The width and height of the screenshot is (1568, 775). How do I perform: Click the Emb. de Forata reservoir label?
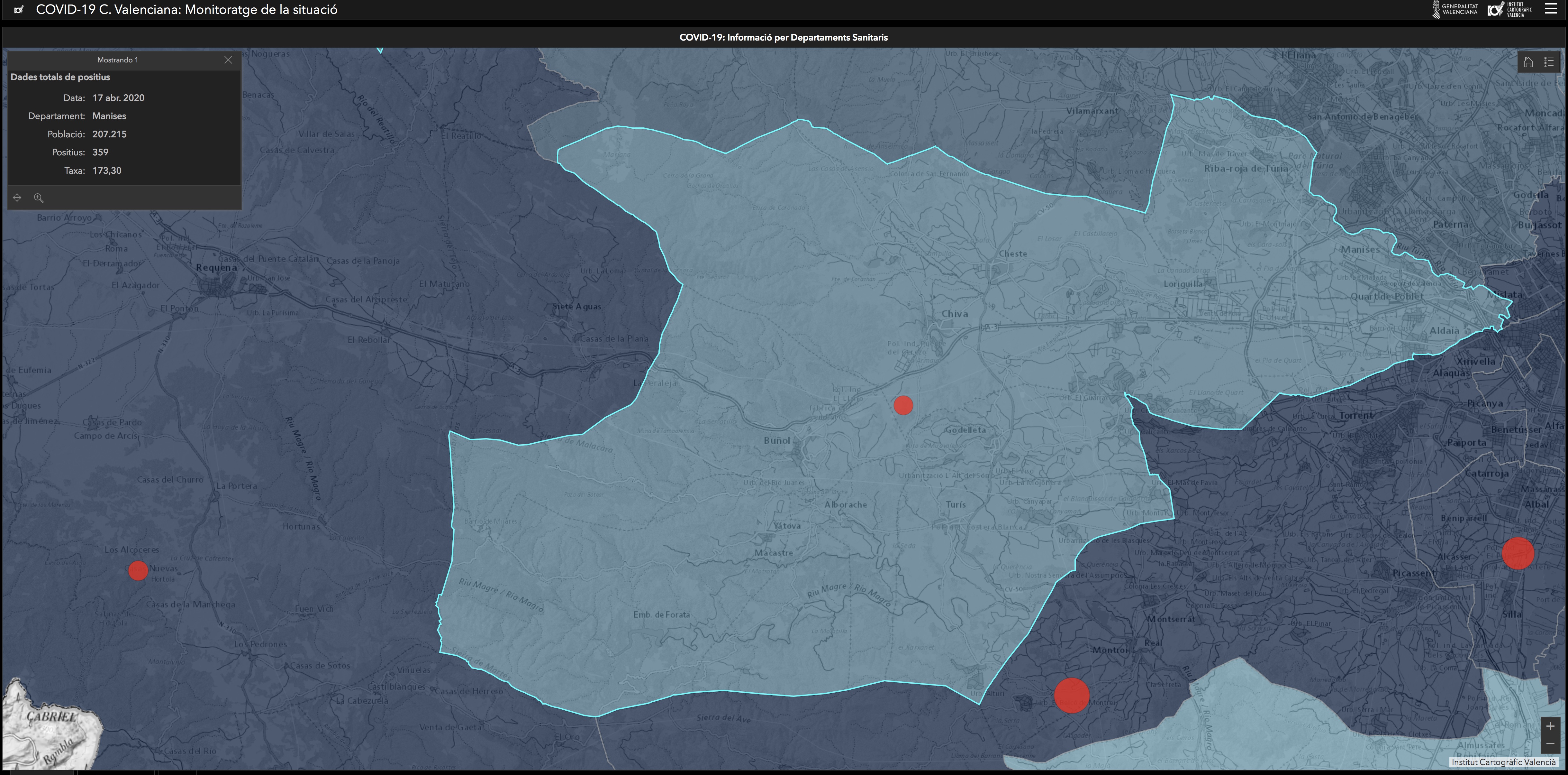[x=662, y=615]
